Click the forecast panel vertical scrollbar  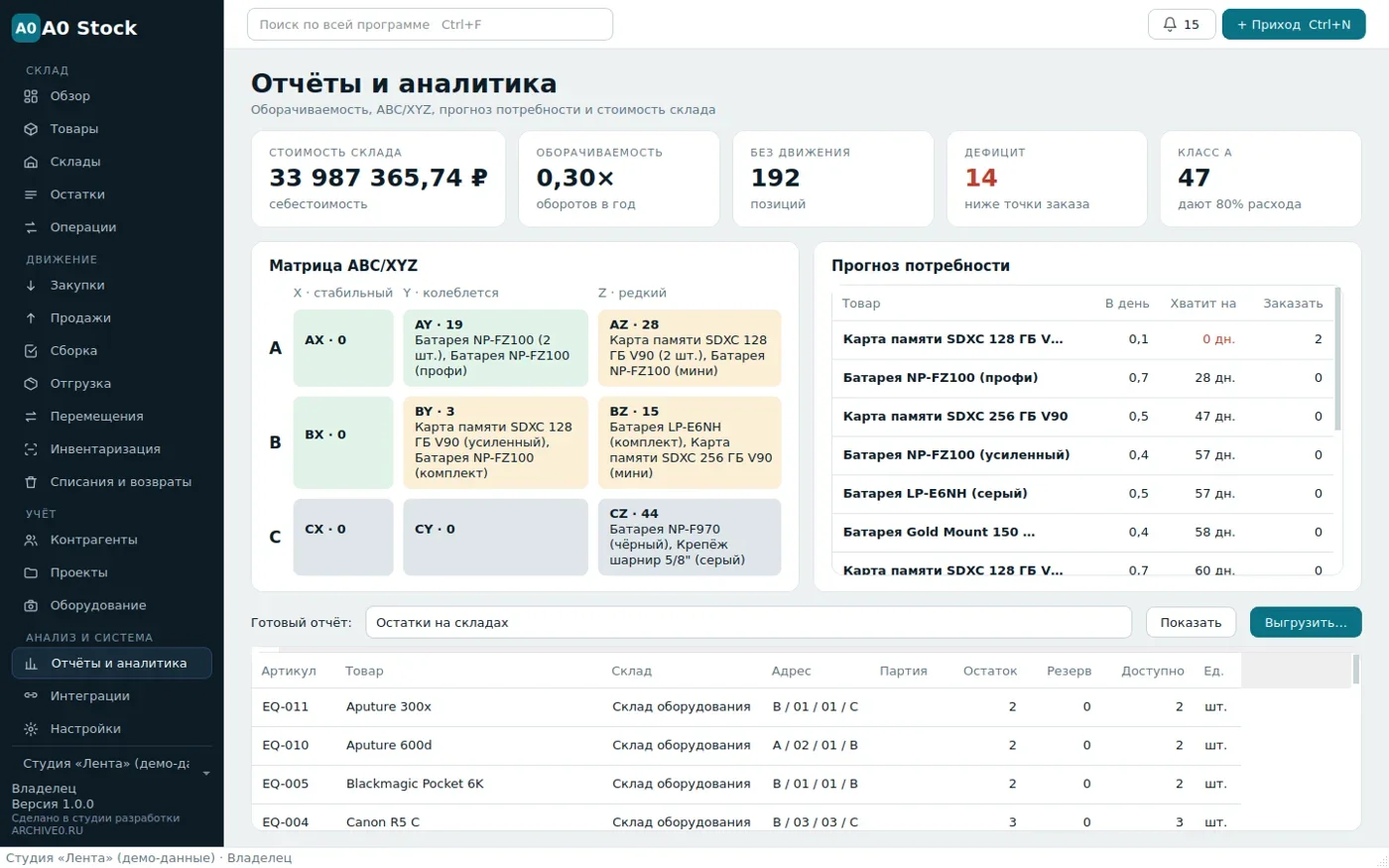[1338, 359]
